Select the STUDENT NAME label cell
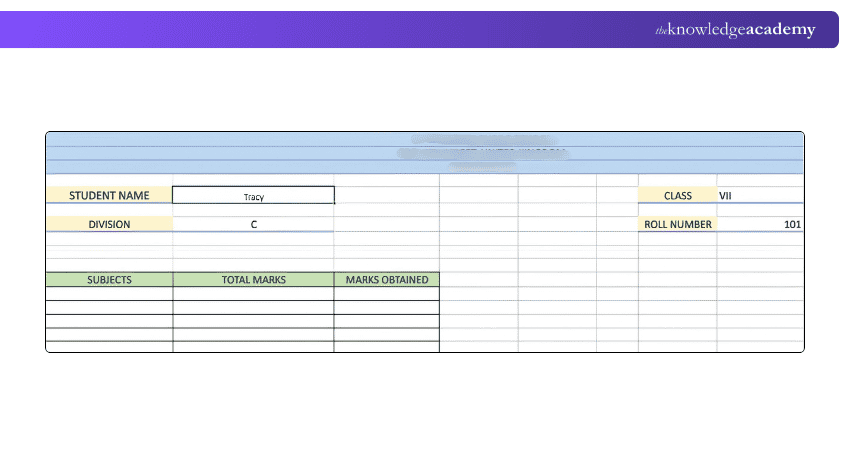850x450 pixels. [x=109, y=195]
